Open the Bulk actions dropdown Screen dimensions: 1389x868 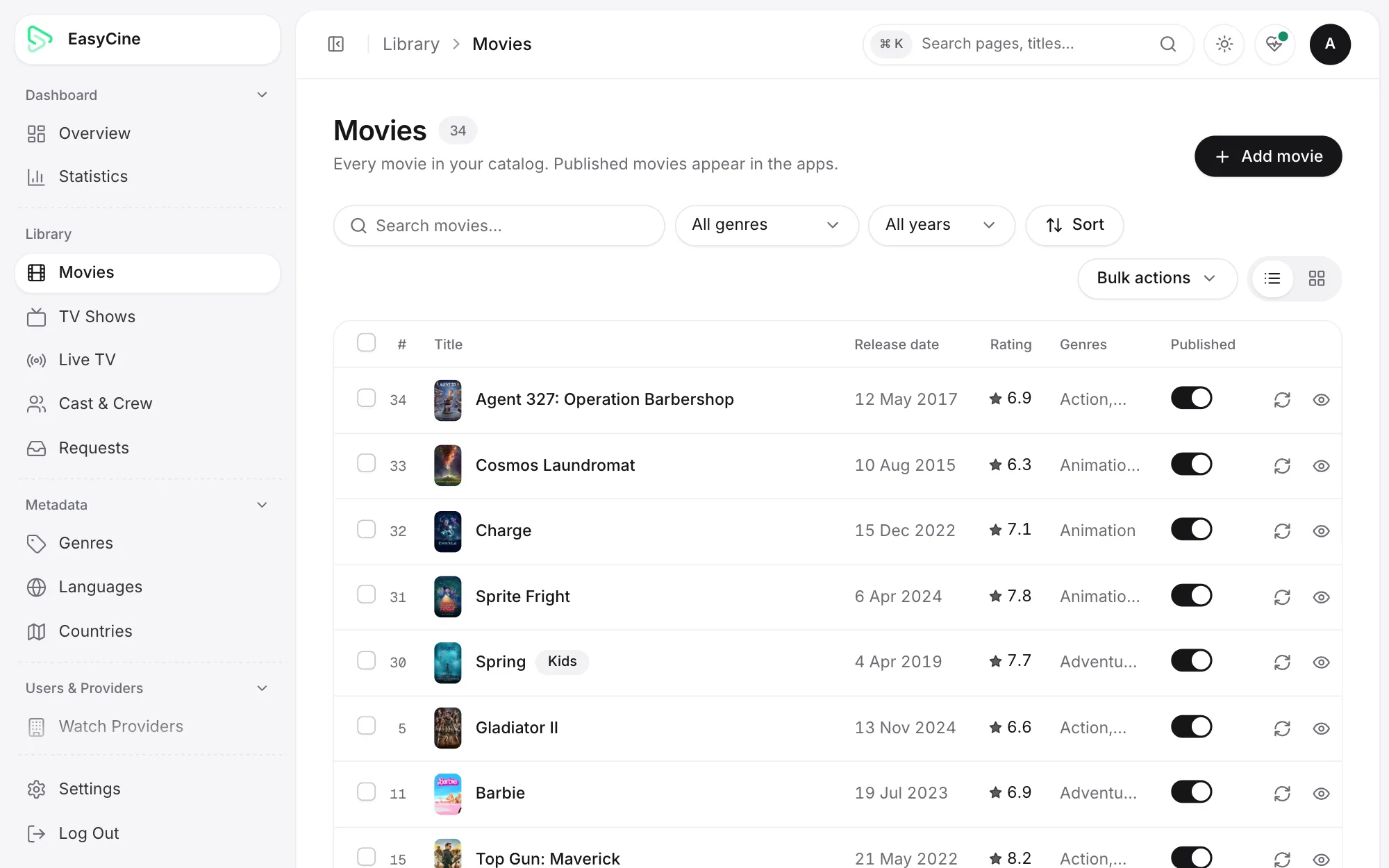[x=1157, y=278]
